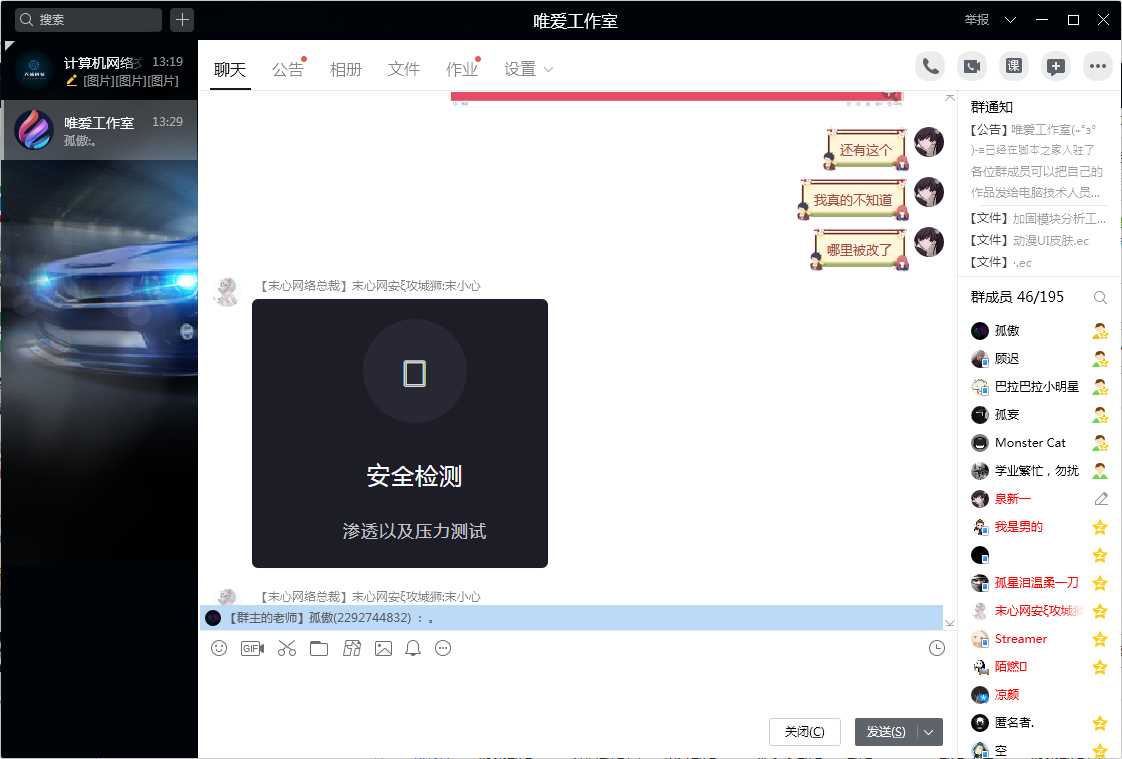Open send options arrow beside 发送
The height and width of the screenshot is (759, 1122).
click(929, 732)
